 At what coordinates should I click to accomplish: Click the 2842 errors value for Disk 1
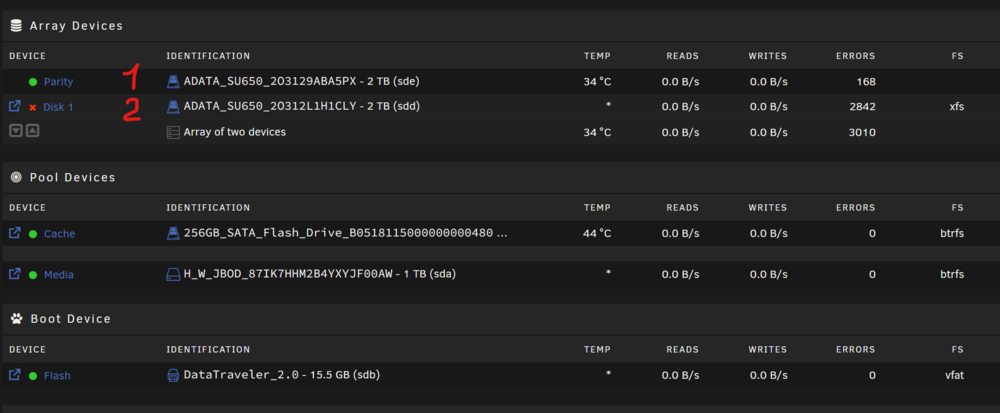coord(864,107)
